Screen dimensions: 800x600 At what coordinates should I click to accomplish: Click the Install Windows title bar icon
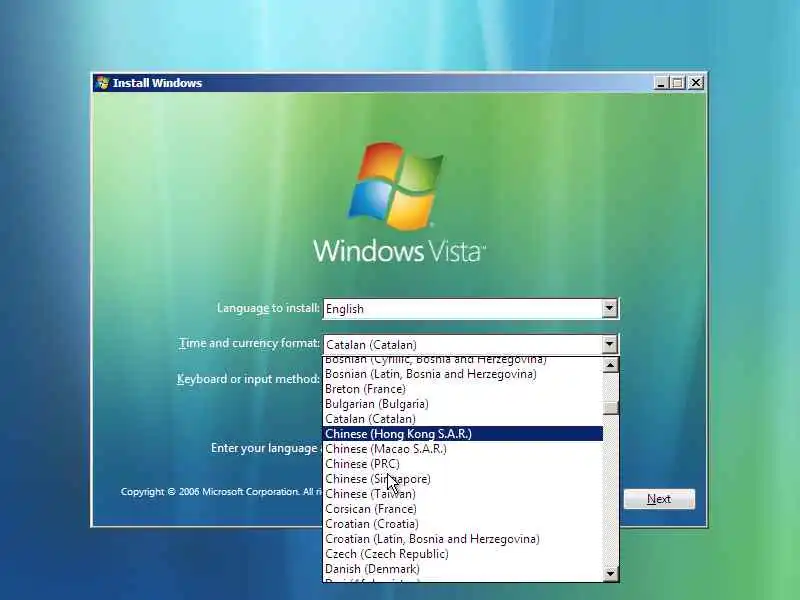click(x=103, y=83)
